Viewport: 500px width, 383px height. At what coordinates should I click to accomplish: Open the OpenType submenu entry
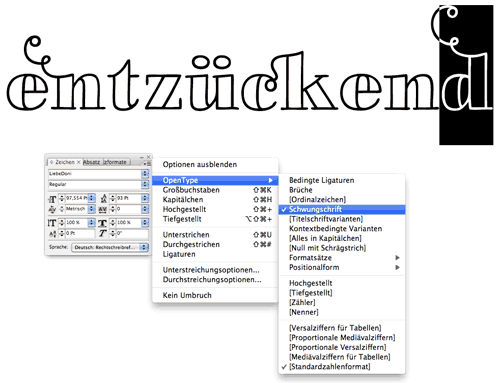click(215, 180)
